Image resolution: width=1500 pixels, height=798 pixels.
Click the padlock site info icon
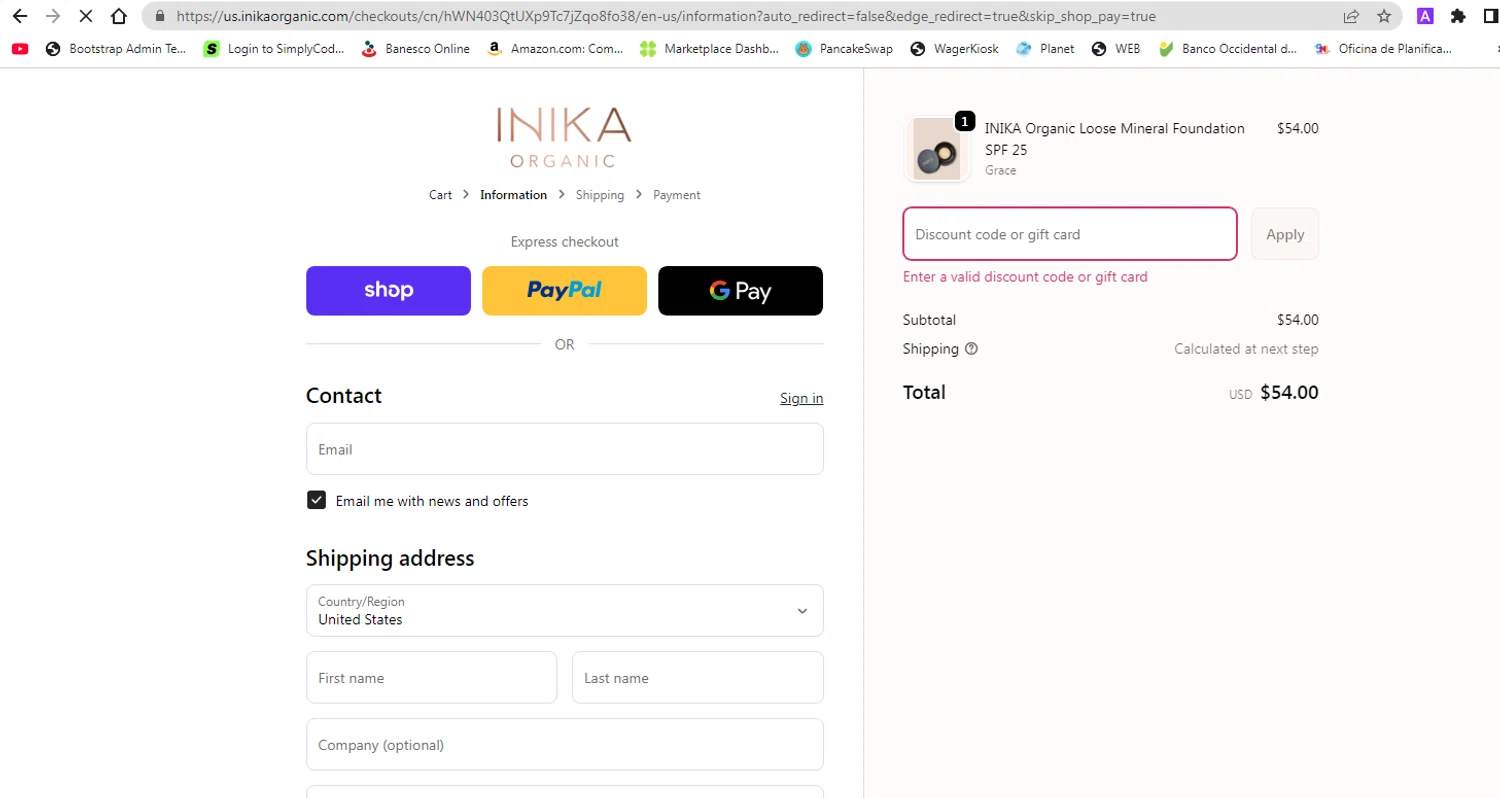tap(158, 16)
